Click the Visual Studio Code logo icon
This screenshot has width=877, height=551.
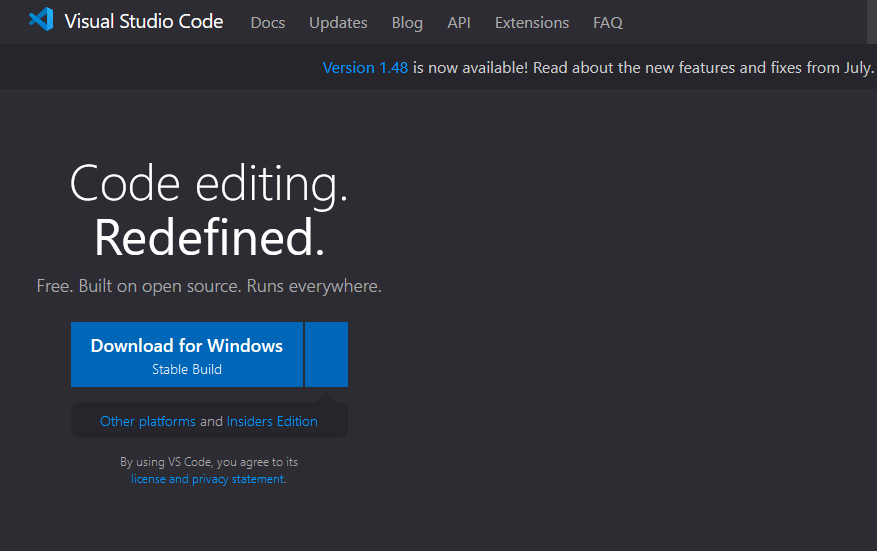click(x=41, y=20)
